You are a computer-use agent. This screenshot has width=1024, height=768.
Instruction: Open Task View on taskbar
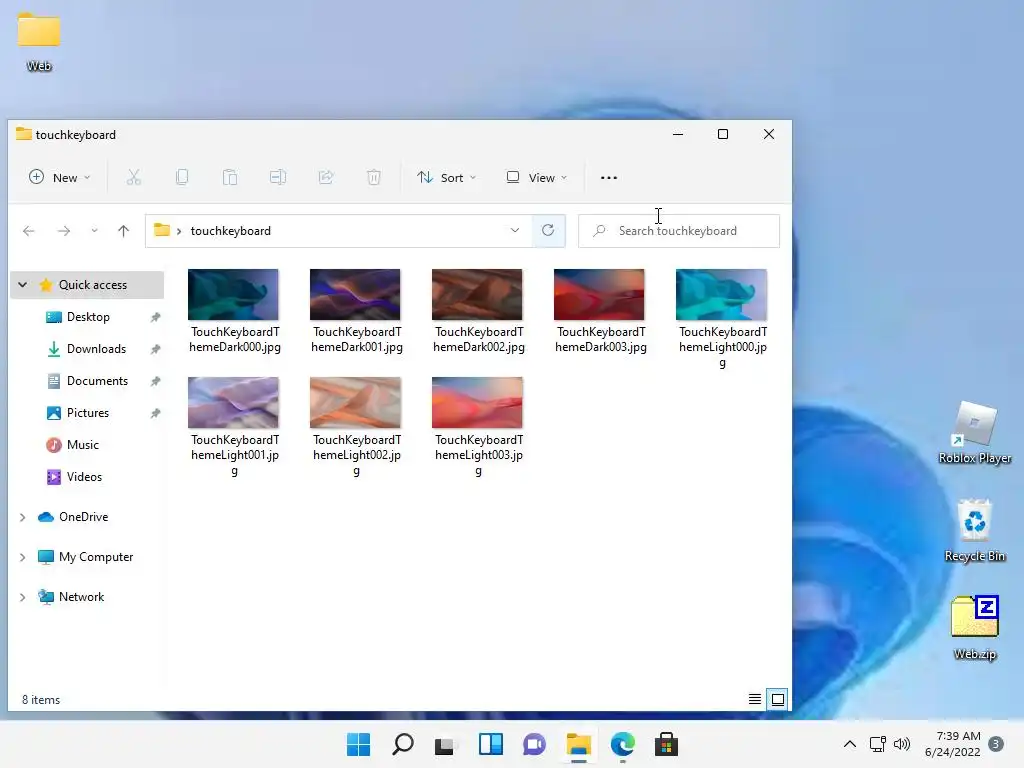pyautogui.click(x=446, y=744)
